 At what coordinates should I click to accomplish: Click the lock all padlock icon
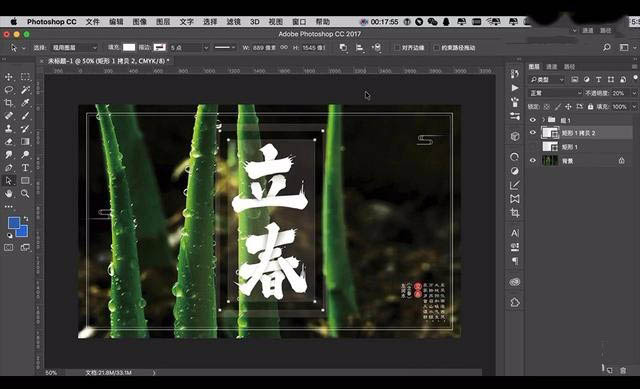click(x=590, y=107)
